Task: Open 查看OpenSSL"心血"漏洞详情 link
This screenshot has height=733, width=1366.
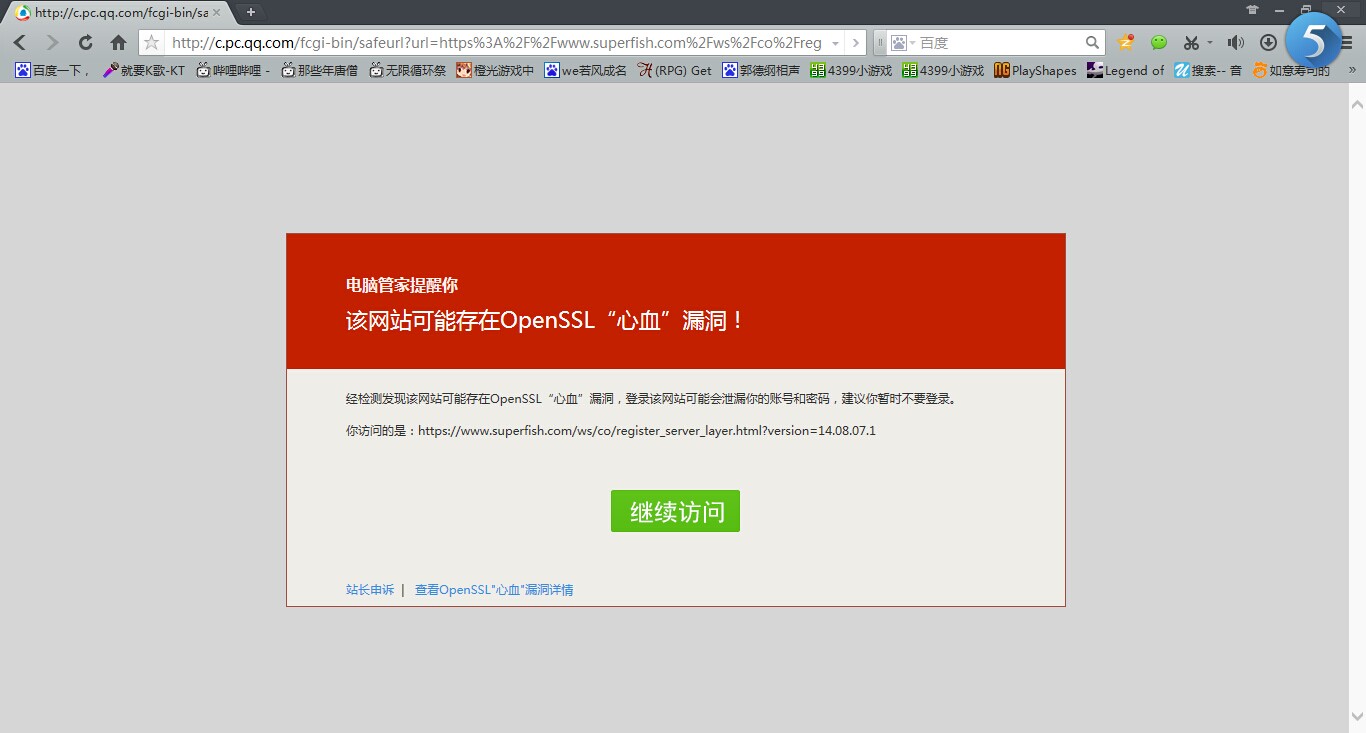Action: point(494,590)
